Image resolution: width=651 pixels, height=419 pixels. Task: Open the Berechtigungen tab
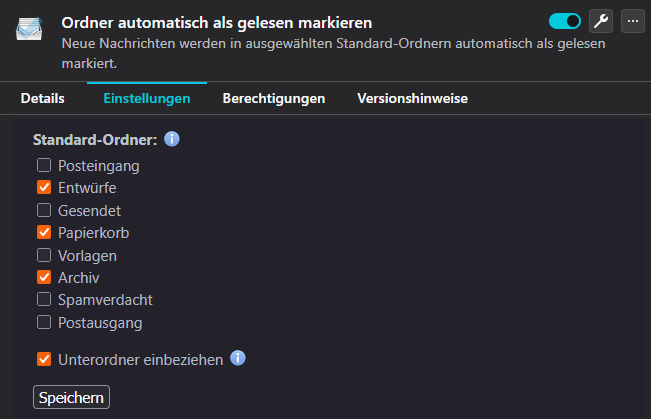click(x=274, y=98)
